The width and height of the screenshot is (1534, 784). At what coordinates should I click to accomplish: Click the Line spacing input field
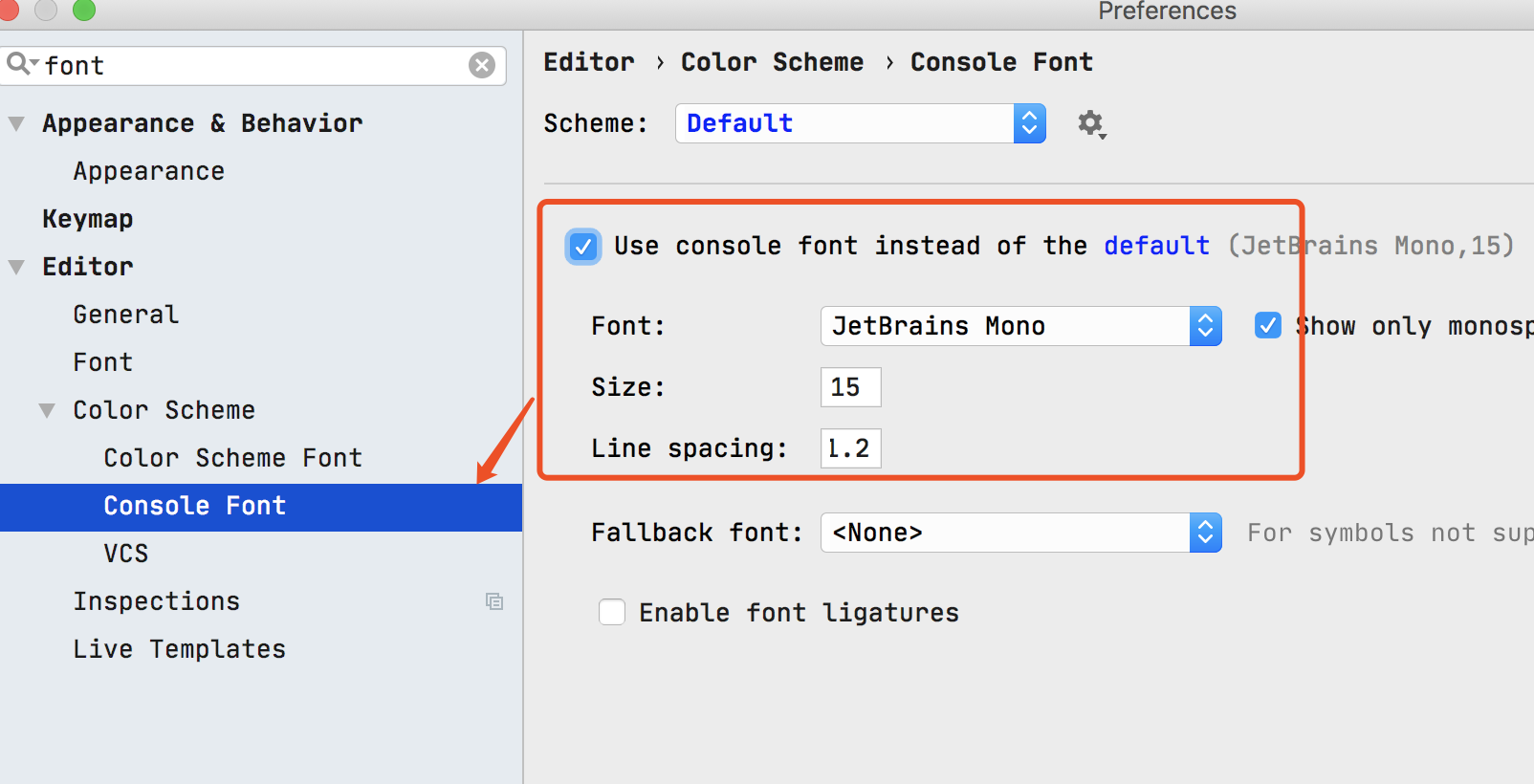(851, 448)
